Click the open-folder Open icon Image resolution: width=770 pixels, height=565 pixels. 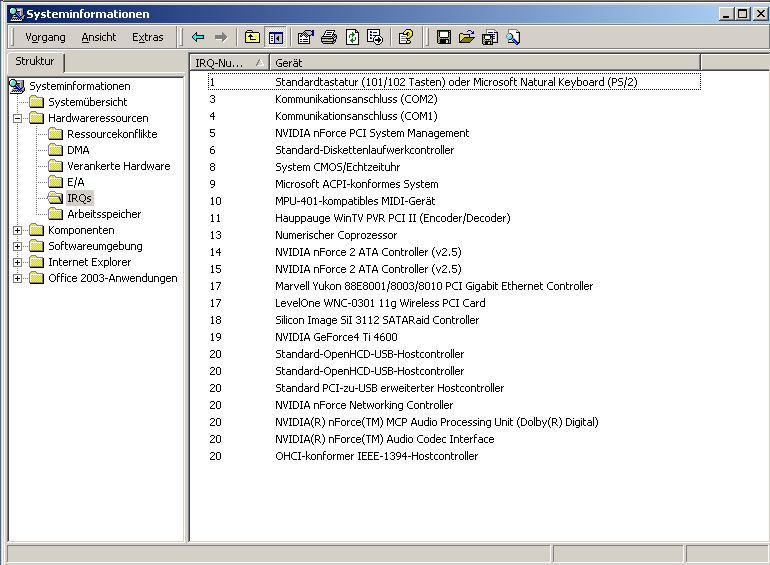tap(467, 37)
